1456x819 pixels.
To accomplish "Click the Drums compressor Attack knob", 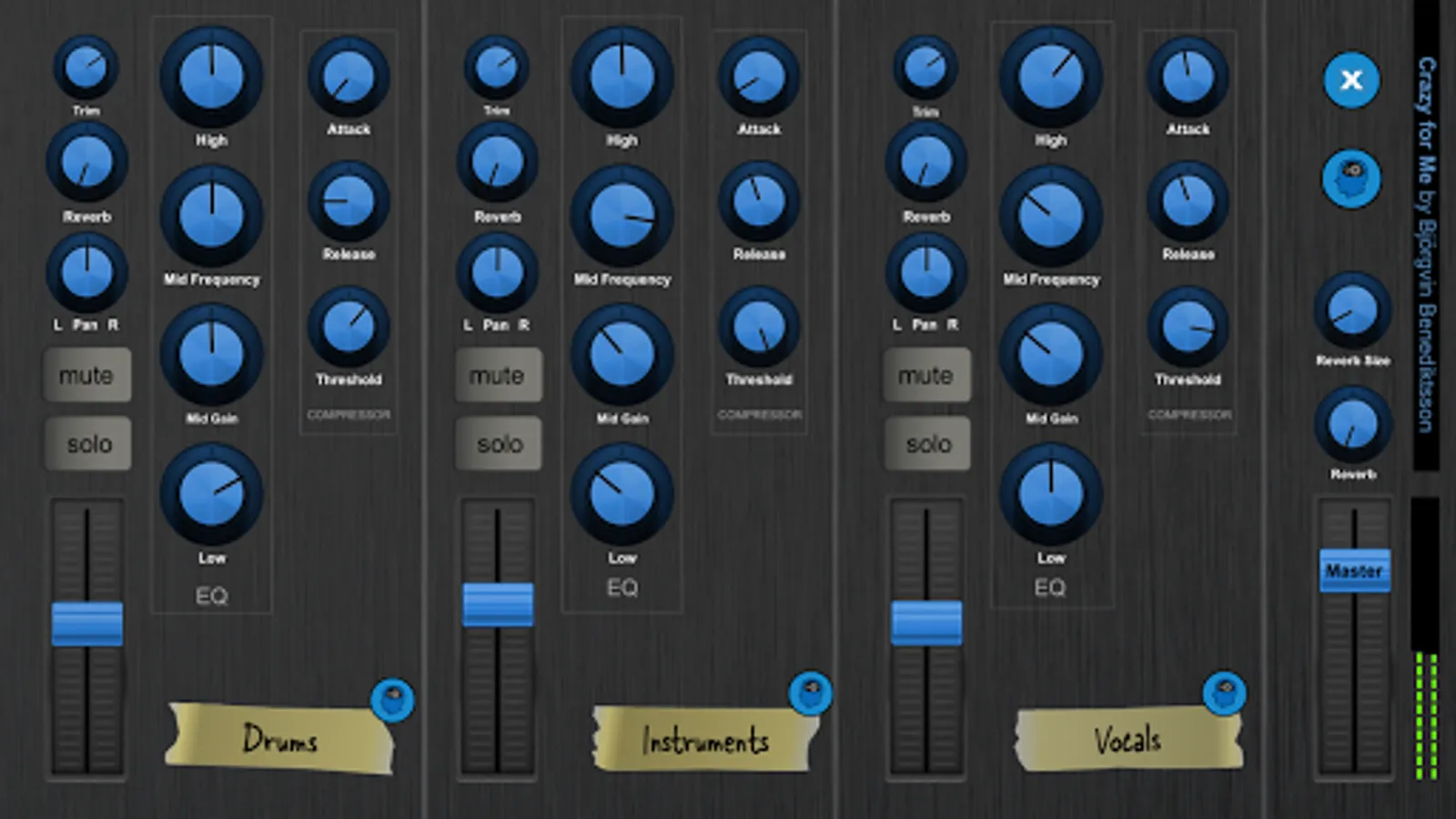I will tap(349, 77).
